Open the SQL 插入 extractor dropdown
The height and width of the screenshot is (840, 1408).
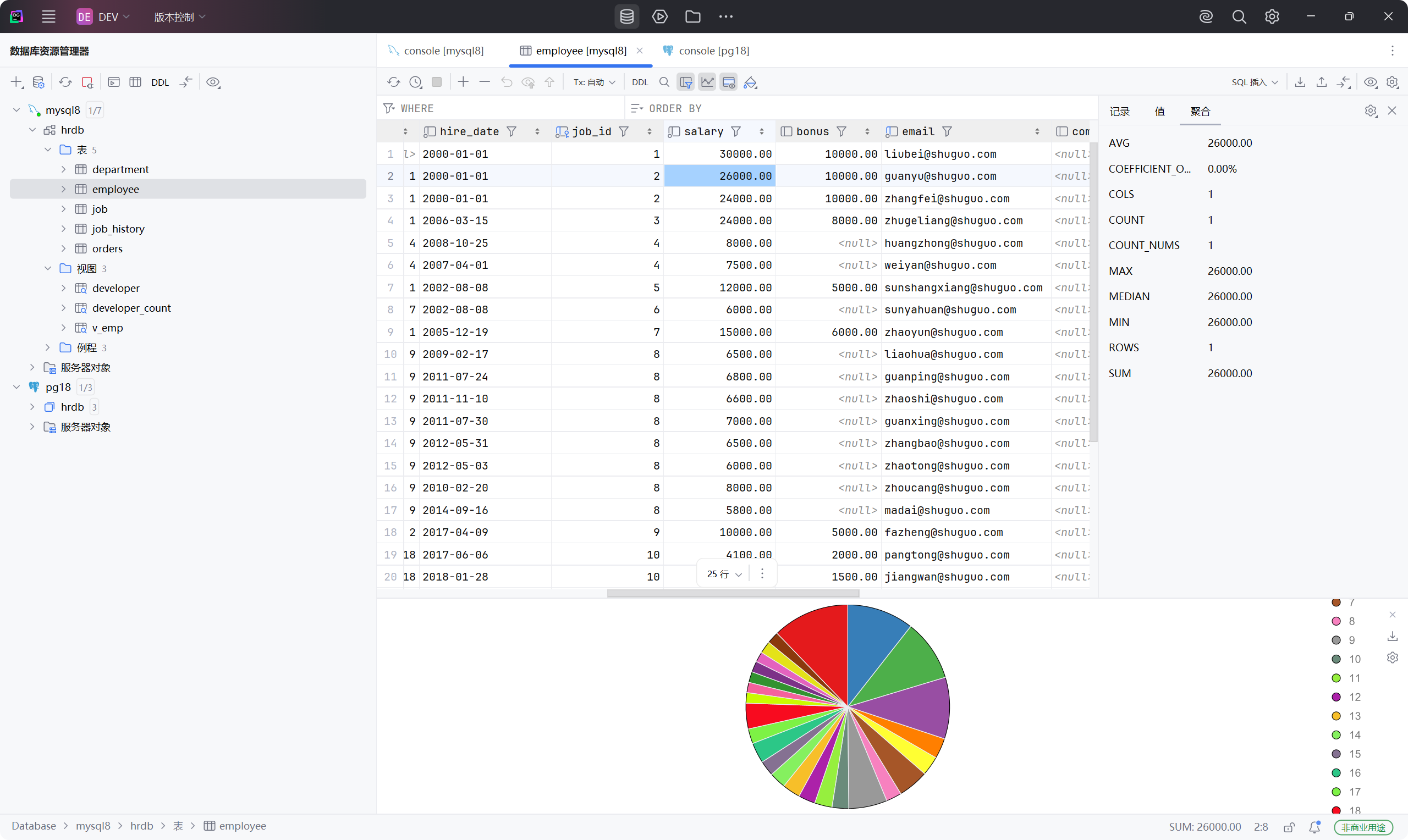point(1255,82)
